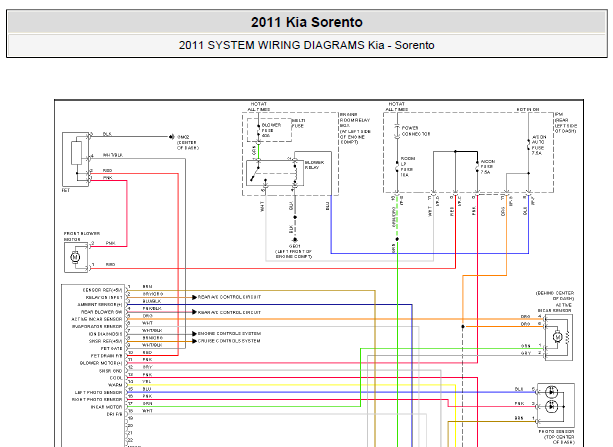Click the 'WARM' pin label

(x=116, y=385)
